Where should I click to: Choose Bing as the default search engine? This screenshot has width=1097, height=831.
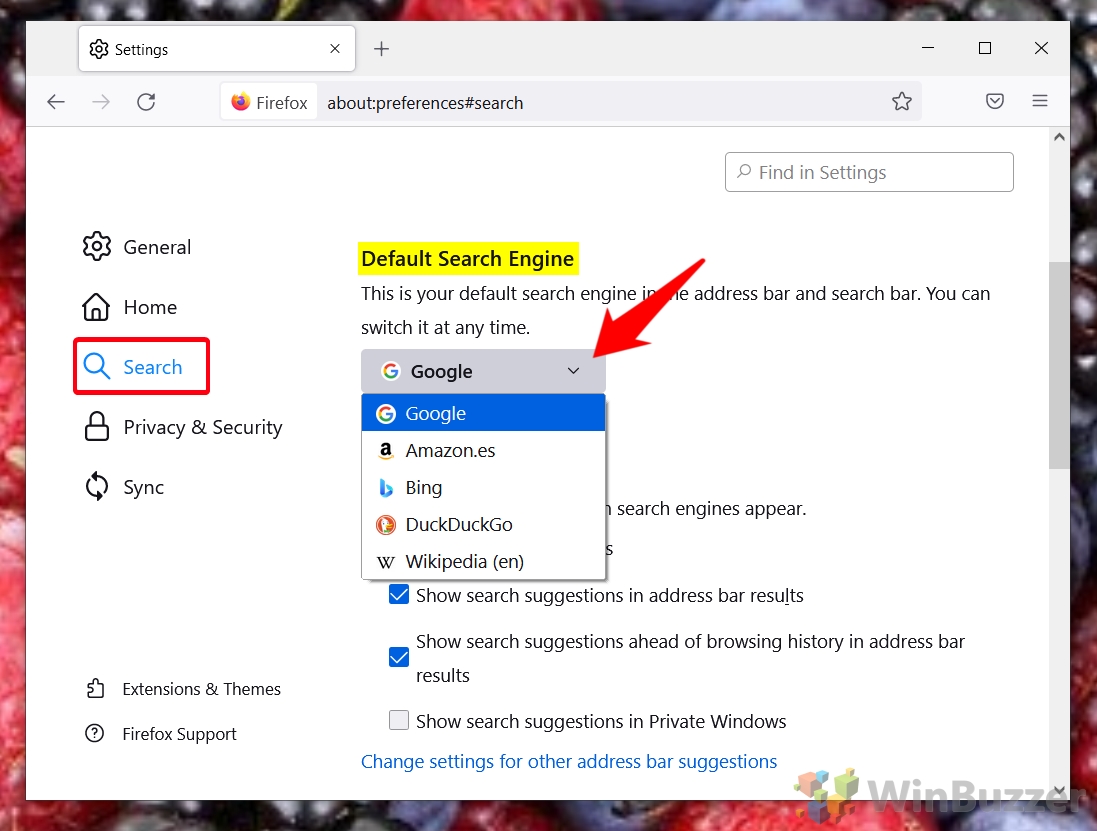483,488
